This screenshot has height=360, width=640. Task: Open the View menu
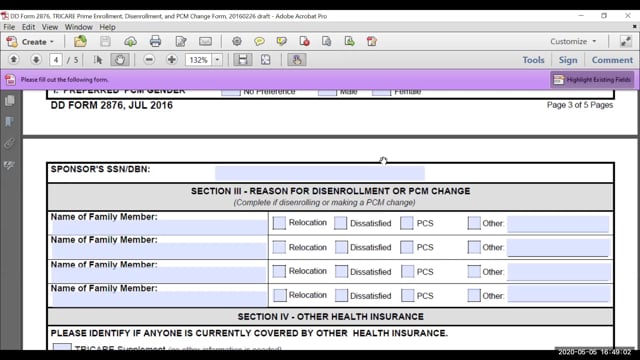click(x=50, y=27)
